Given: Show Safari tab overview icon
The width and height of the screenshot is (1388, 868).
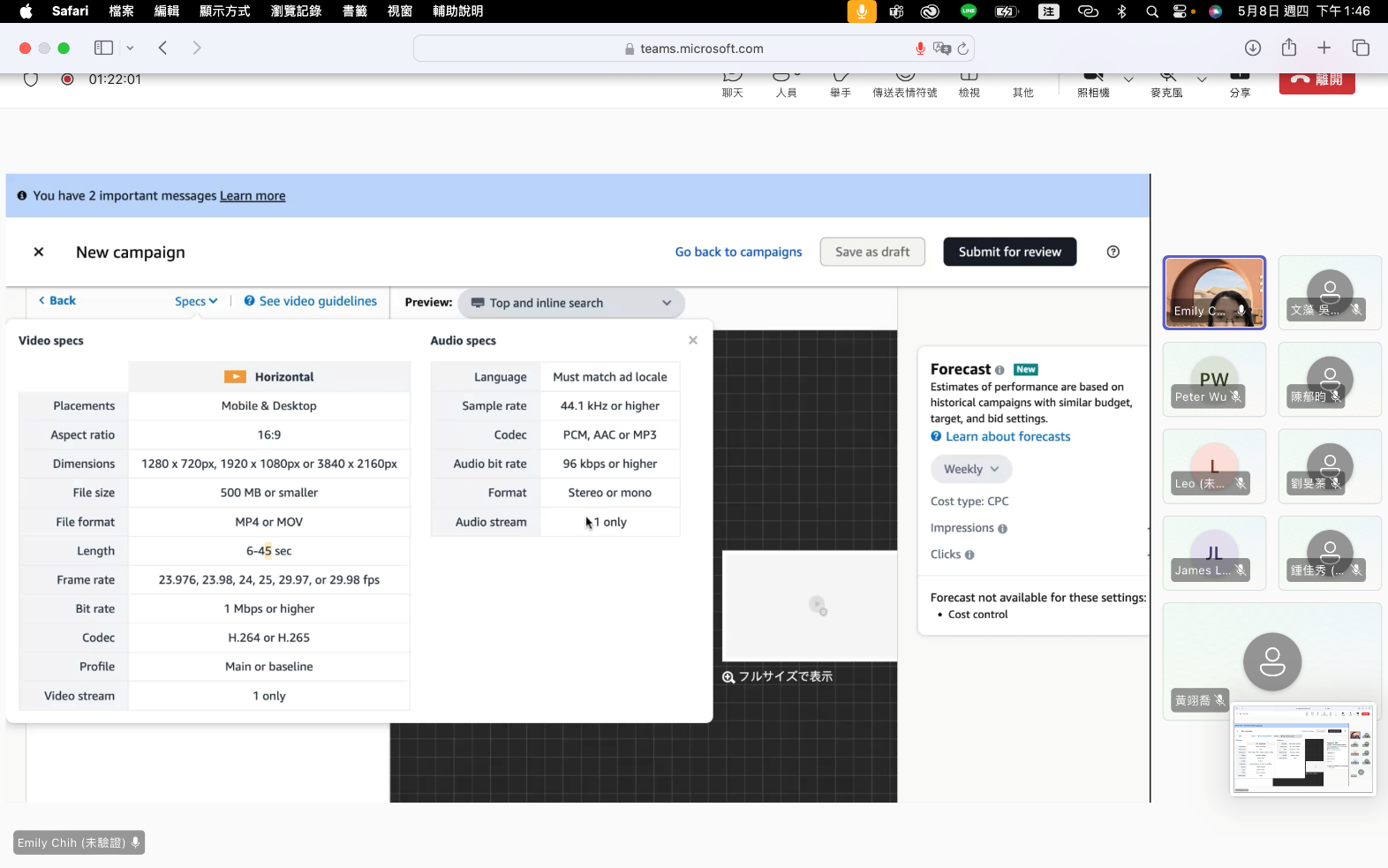Looking at the screenshot, I should click(1360, 48).
